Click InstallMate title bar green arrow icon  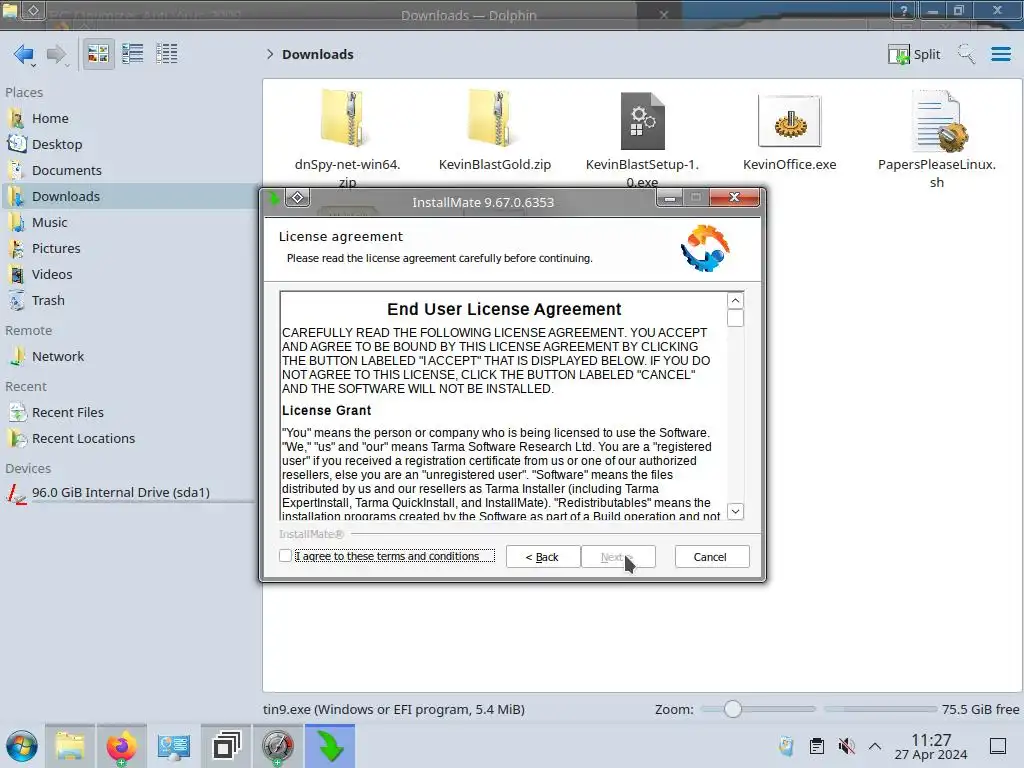click(x=273, y=197)
